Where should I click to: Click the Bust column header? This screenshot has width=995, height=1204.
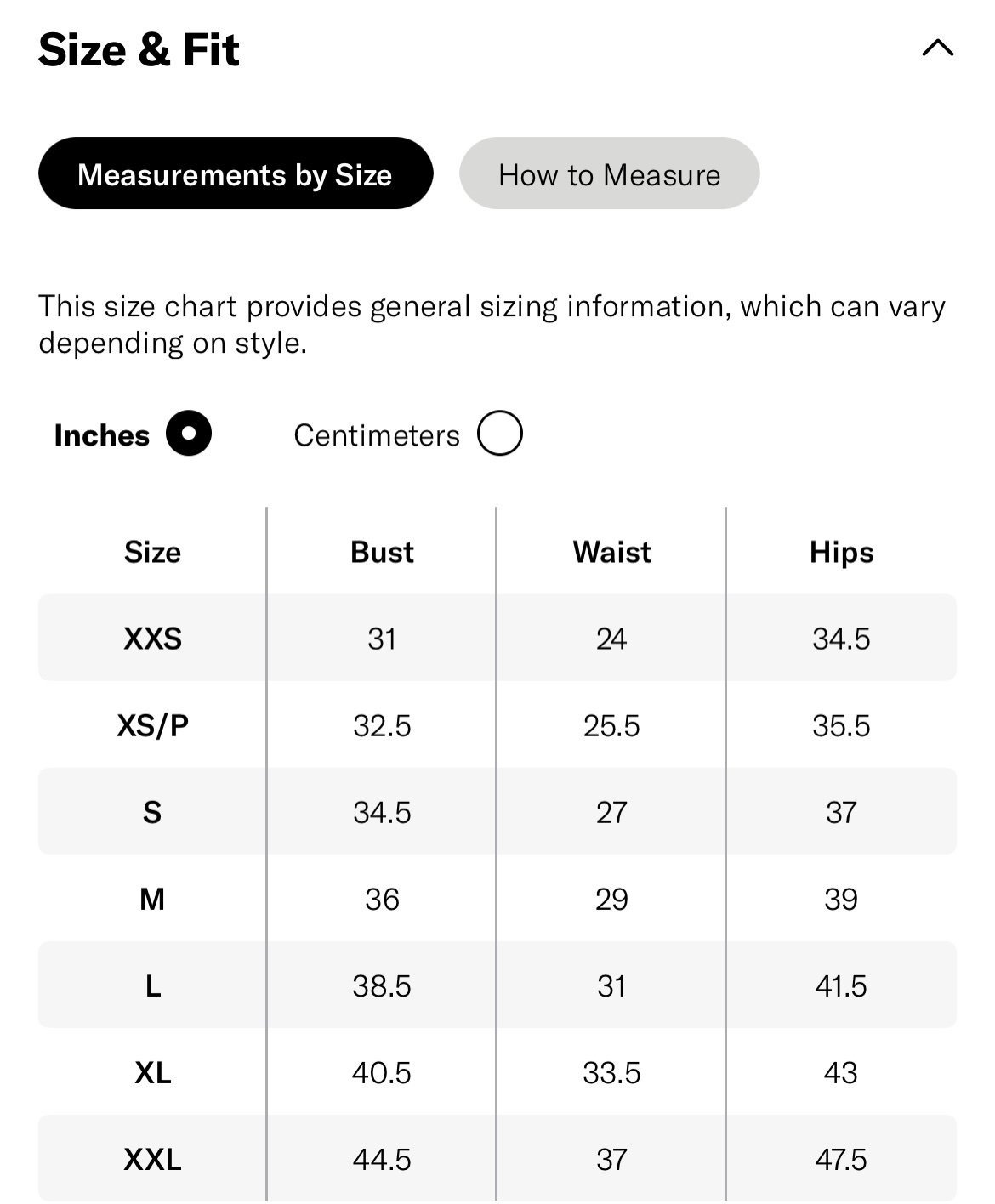click(x=382, y=552)
